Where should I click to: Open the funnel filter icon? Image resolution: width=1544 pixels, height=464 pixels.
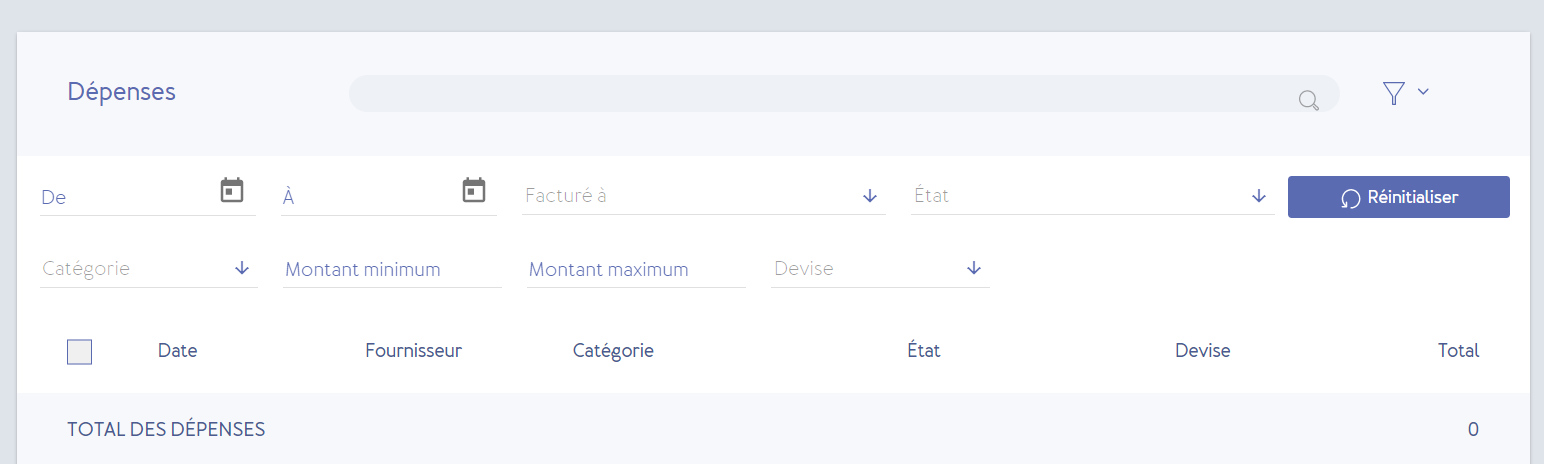pyautogui.click(x=1394, y=93)
